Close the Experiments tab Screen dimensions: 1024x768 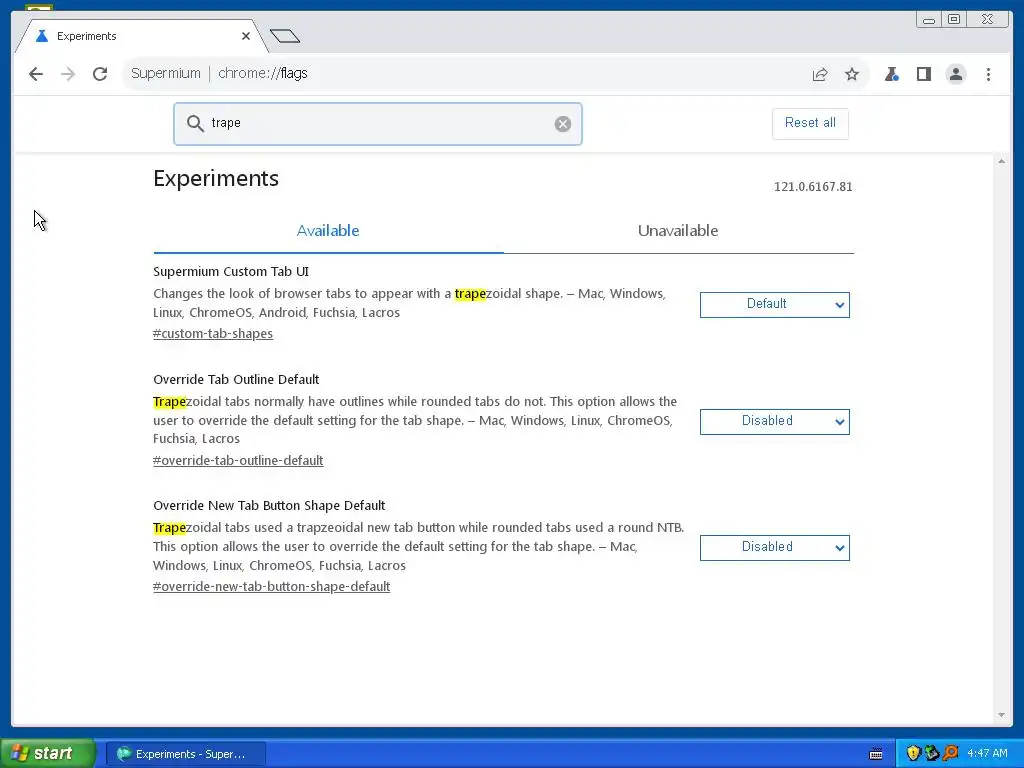tap(246, 36)
